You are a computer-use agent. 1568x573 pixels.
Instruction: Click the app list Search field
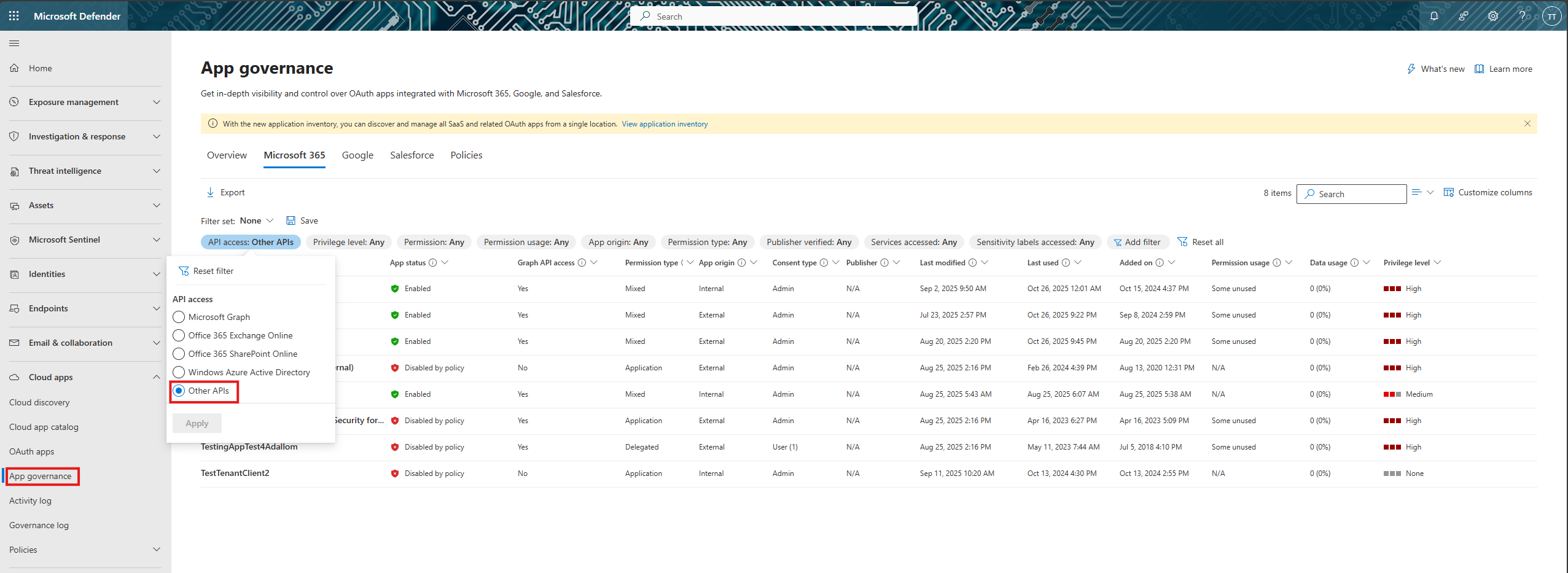(x=1351, y=193)
